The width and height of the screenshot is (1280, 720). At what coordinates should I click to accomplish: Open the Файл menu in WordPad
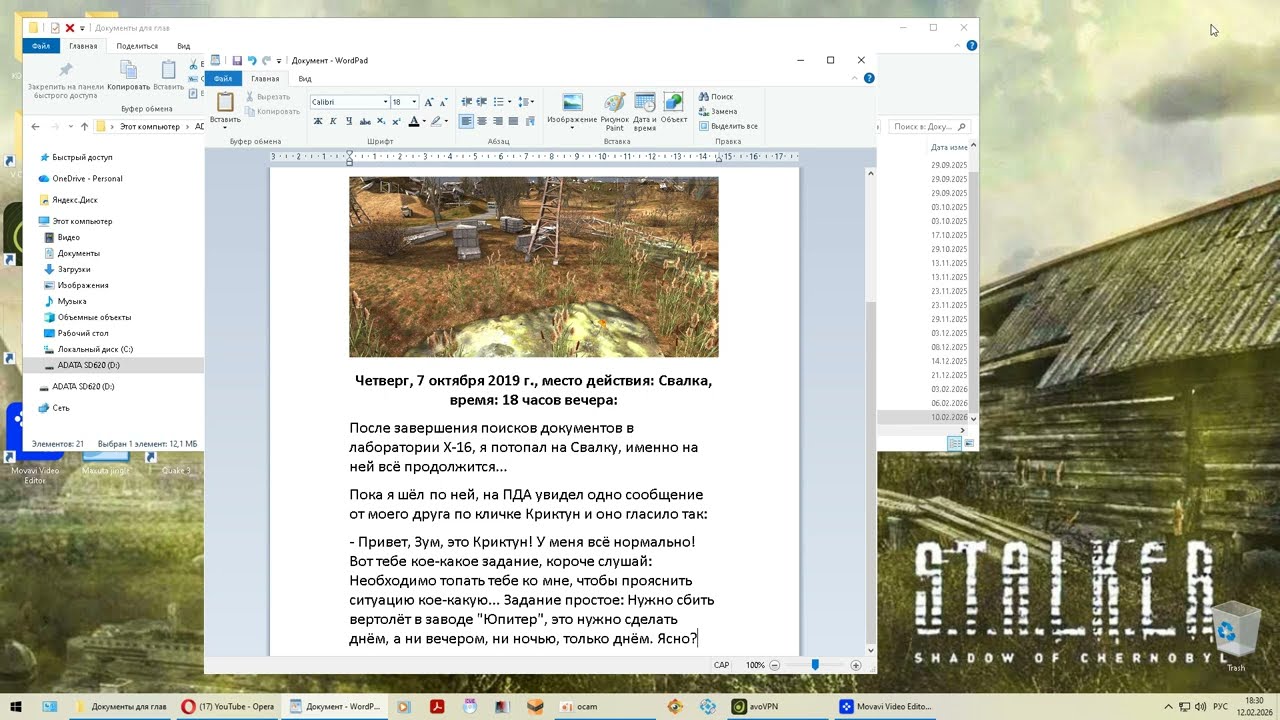pyautogui.click(x=223, y=78)
